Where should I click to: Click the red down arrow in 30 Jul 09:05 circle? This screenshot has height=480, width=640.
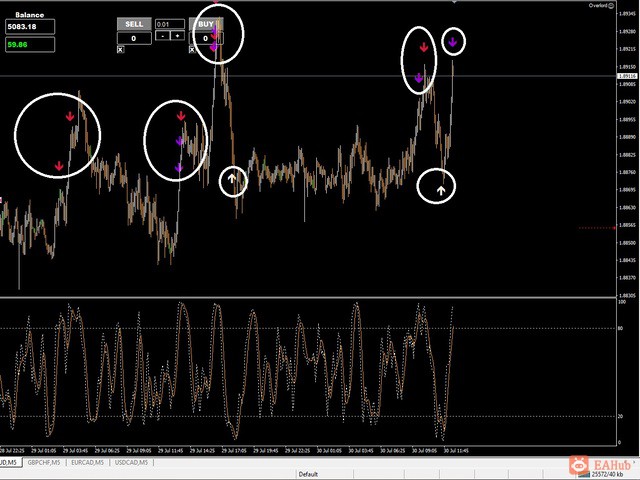point(424,47)
